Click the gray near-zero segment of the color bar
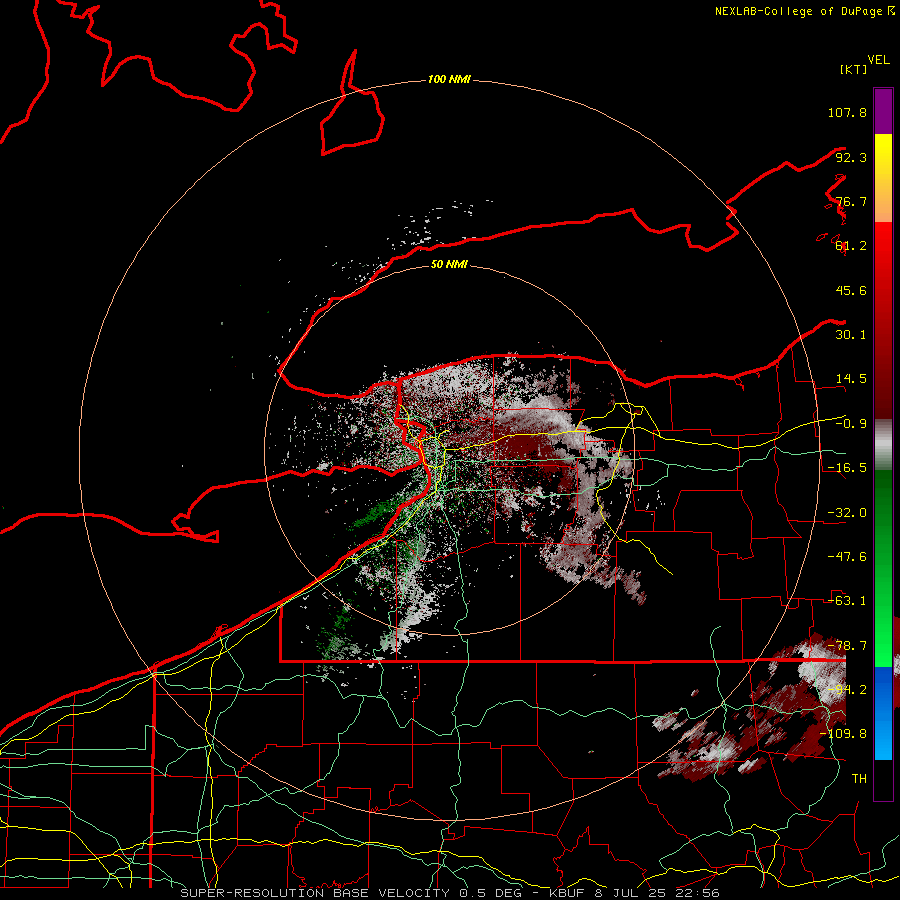Screen dimensions: 900x900 [883, 445]
